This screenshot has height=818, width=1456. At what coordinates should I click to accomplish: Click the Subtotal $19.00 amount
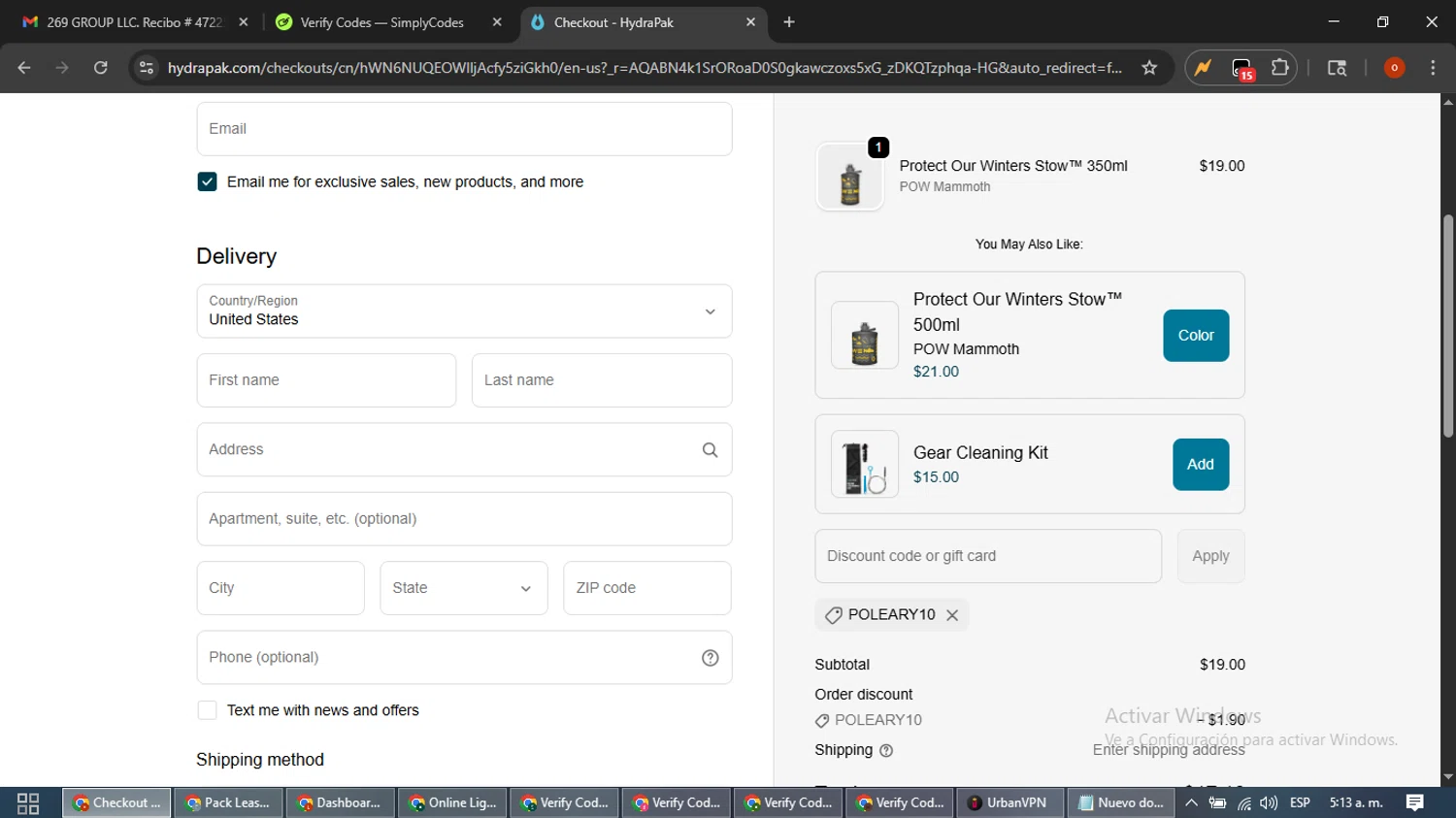pos(1222,665)
